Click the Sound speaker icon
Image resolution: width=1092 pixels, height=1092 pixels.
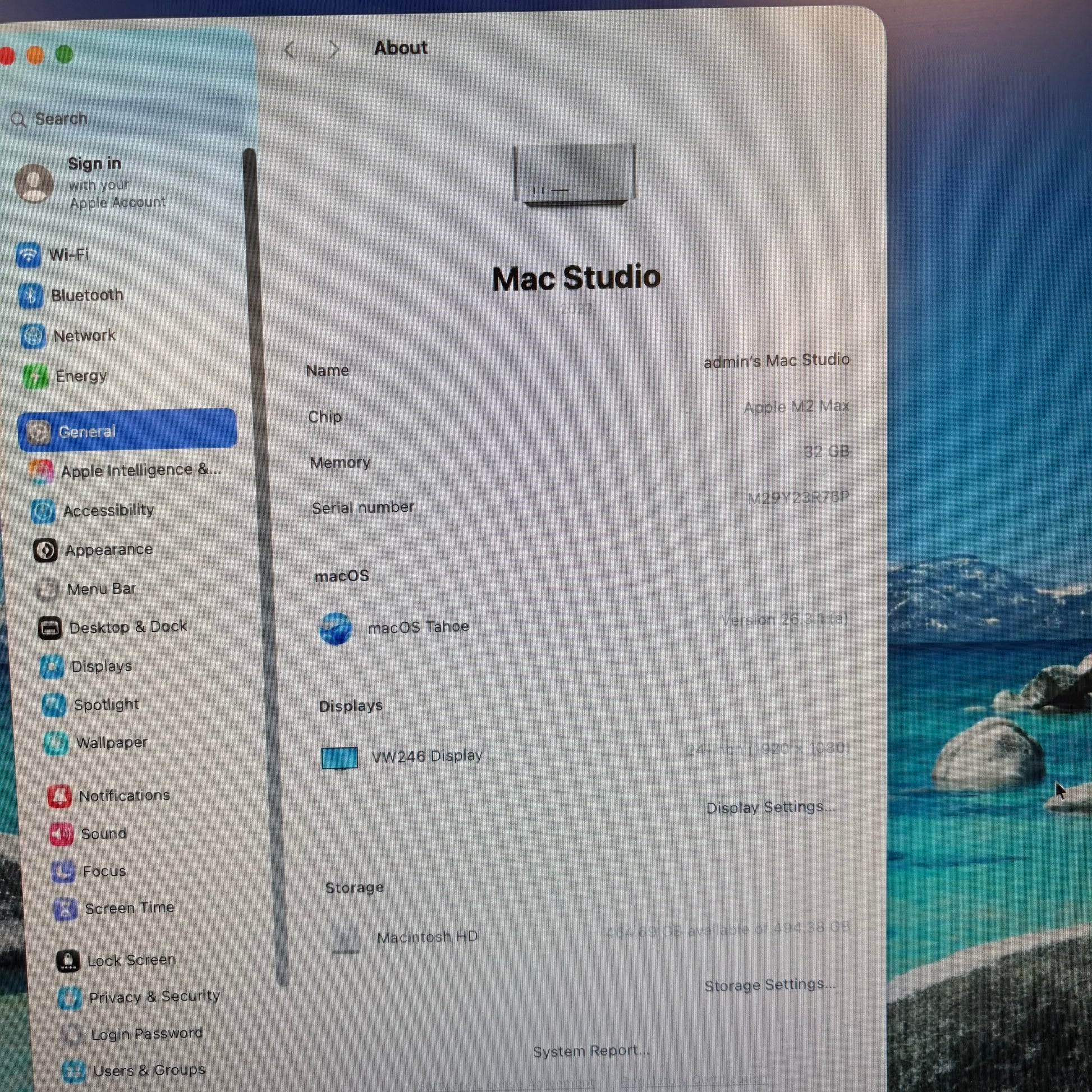[x=61, y=834]
